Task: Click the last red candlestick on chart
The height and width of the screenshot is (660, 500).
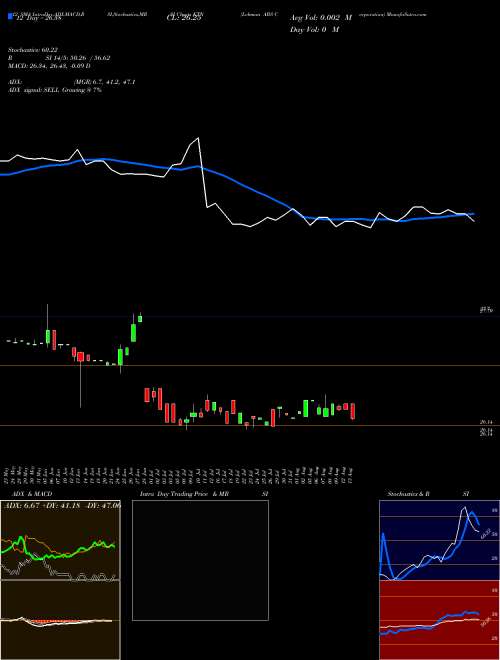Action: (353, 411)
